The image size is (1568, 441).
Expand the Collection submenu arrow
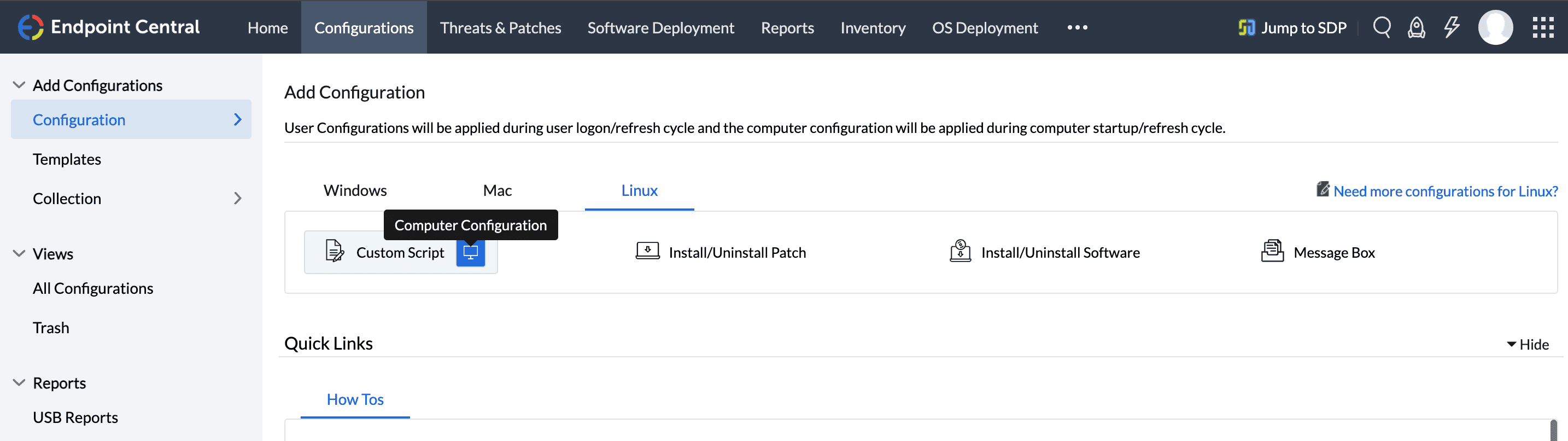point(237,199)
